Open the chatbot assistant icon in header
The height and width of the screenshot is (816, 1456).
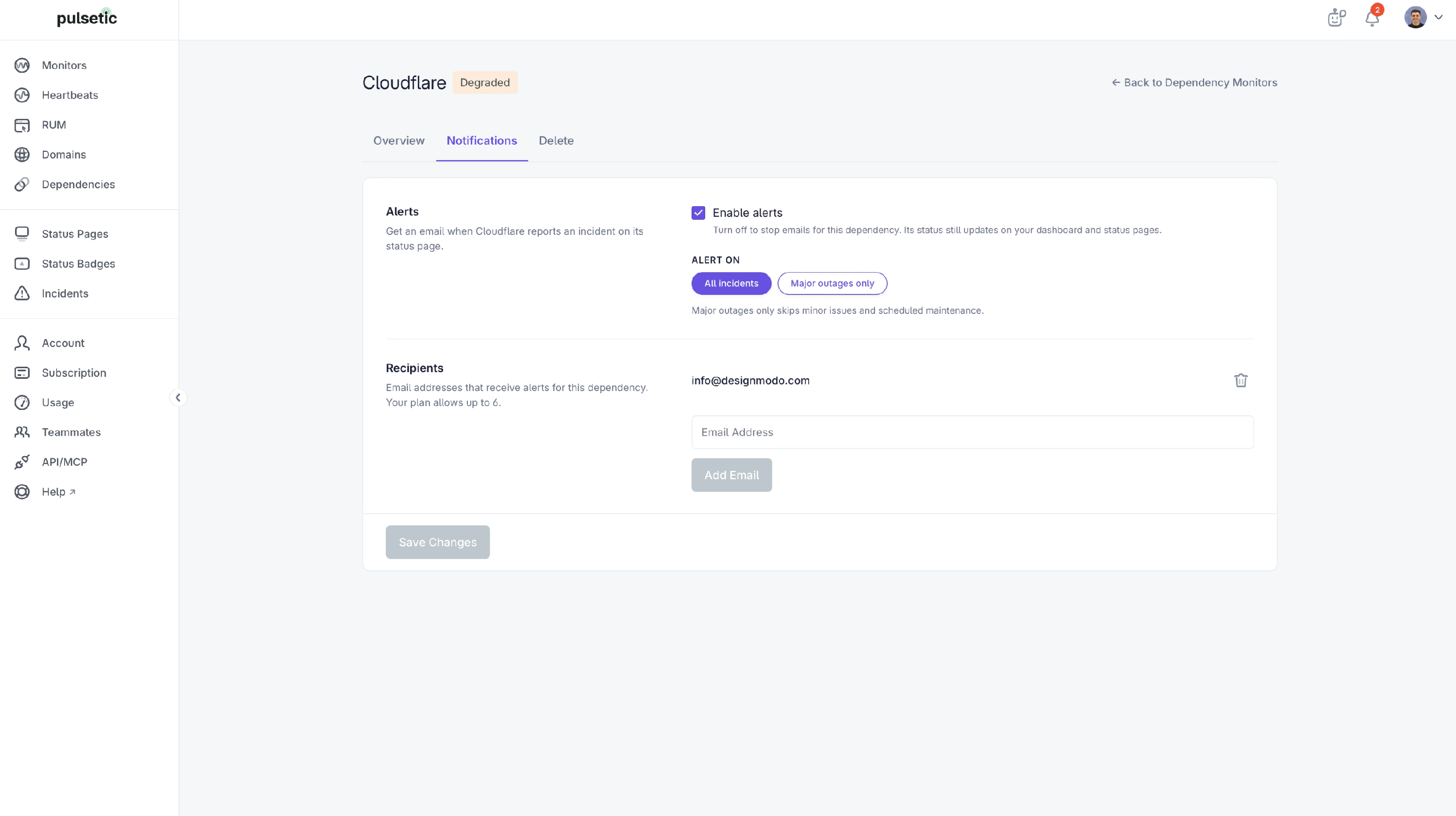pos(1337,17)
